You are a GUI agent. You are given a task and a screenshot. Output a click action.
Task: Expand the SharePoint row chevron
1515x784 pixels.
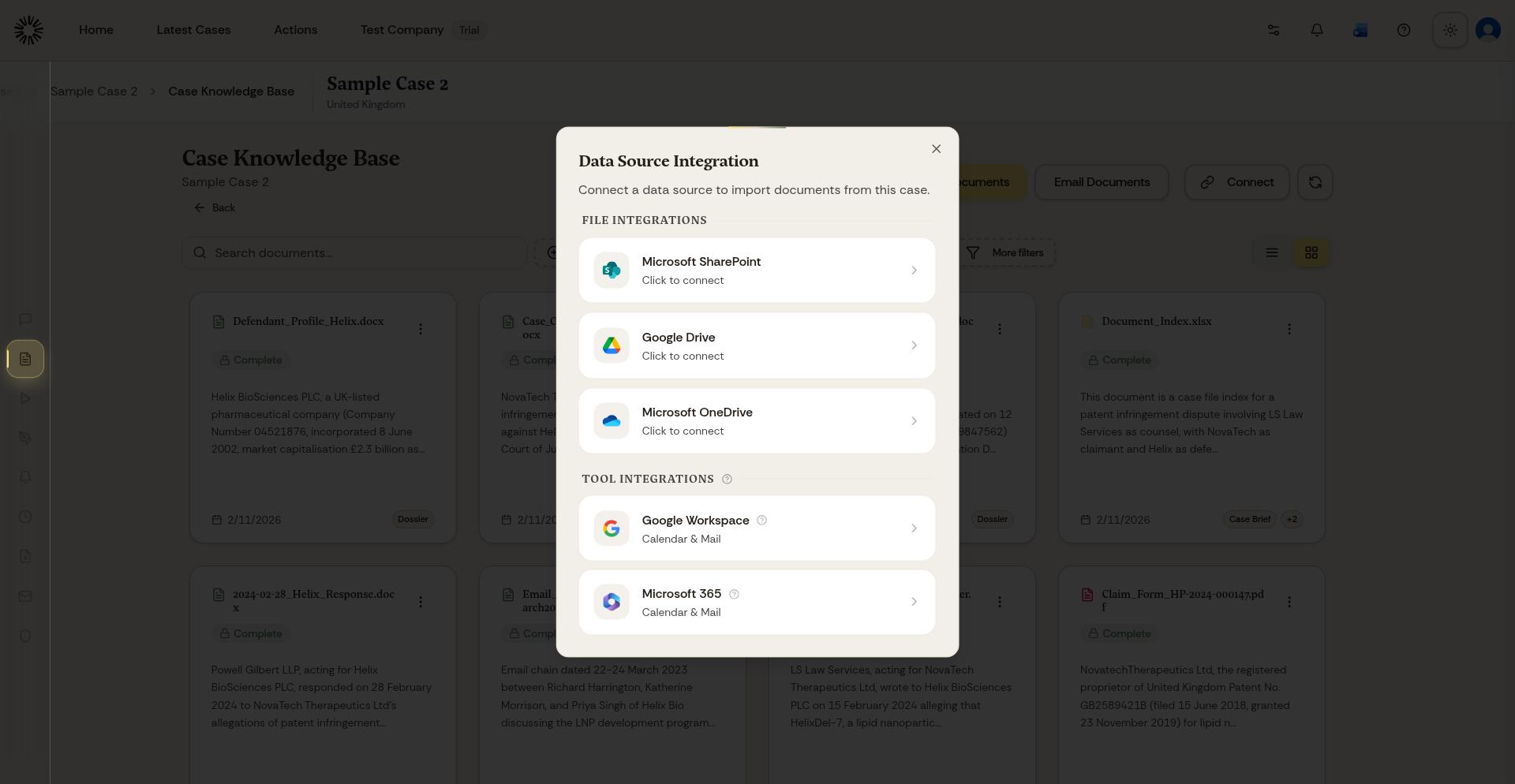coord(914,271)
